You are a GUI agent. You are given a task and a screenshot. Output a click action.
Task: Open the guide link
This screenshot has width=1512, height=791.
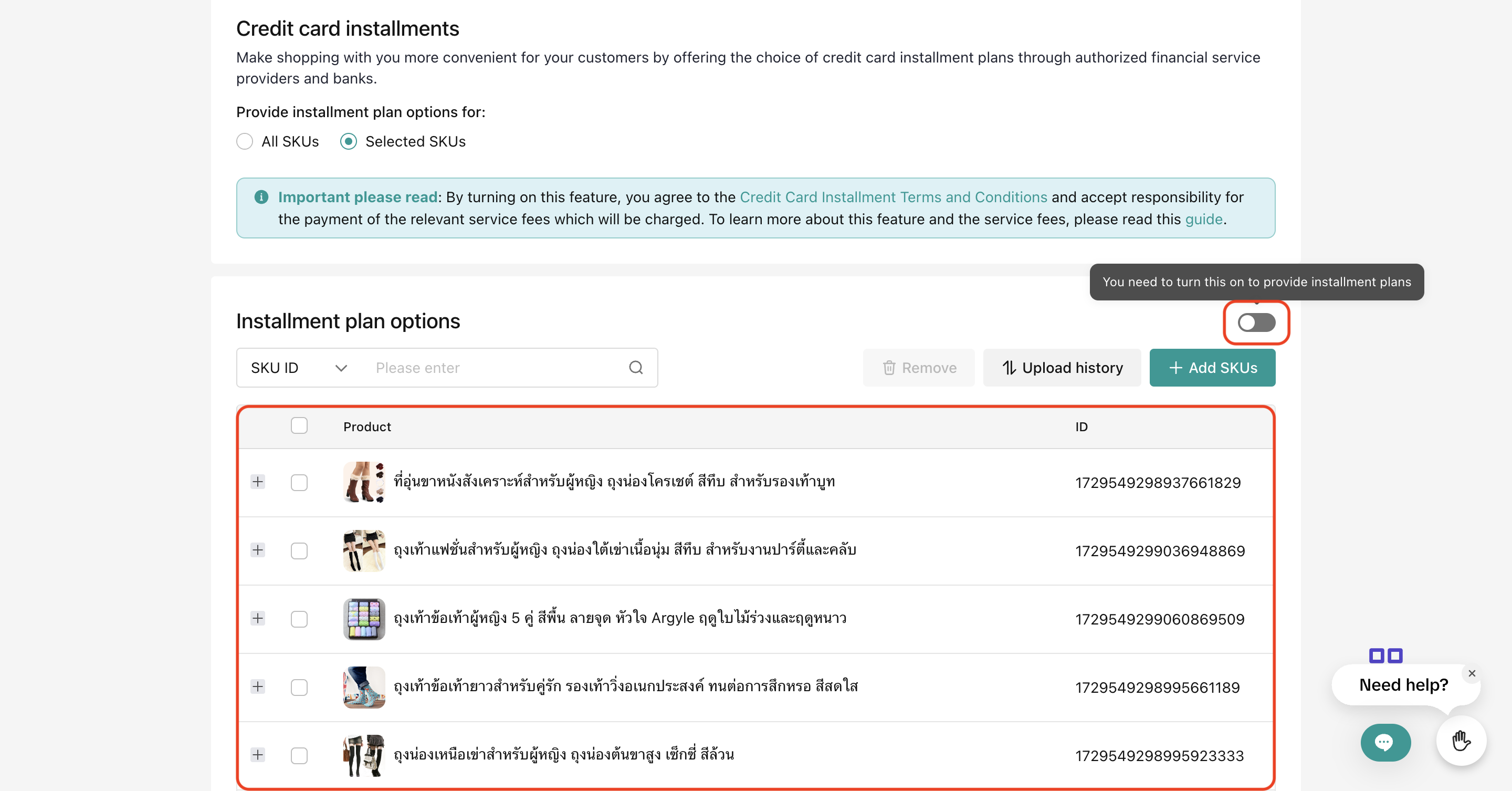tap(1203, 219)
